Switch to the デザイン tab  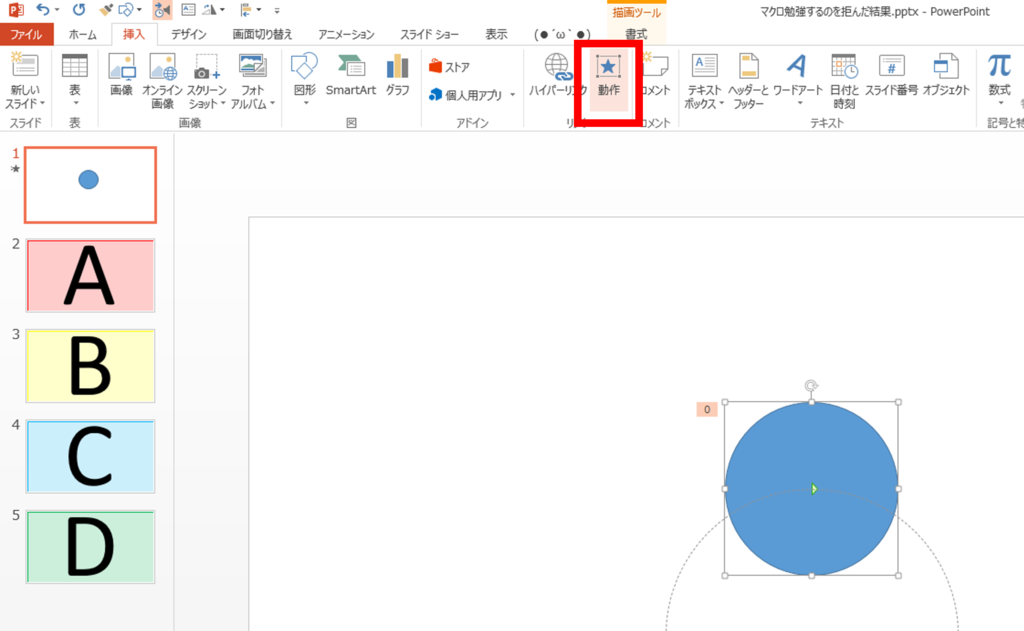click(189, 35)
